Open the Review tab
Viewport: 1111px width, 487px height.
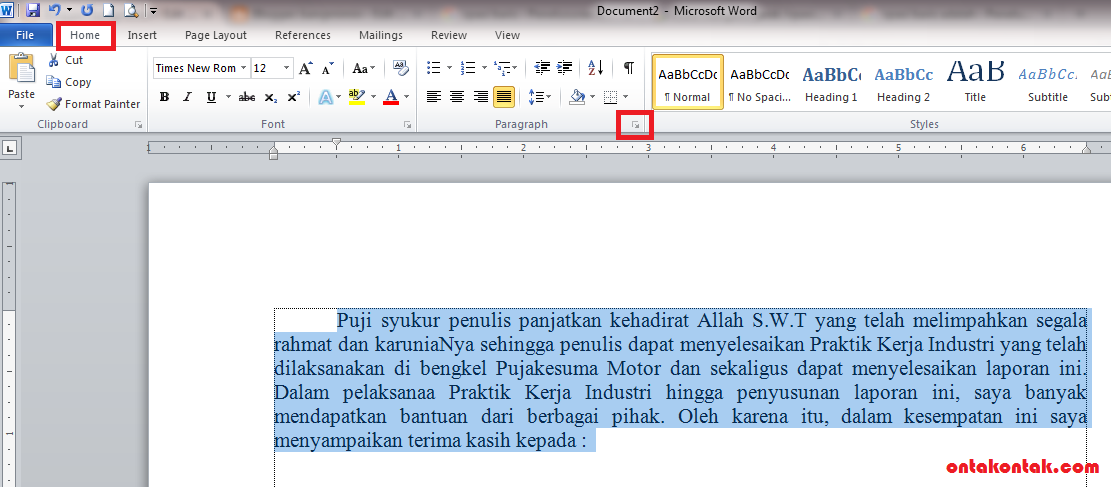pos(449,35)
